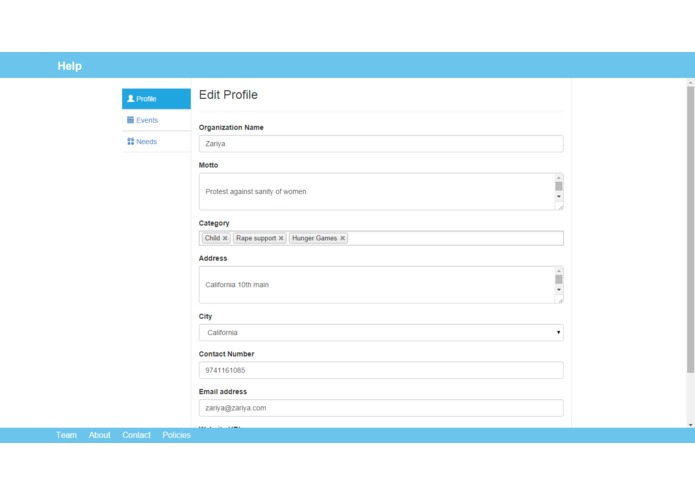
Task: Open the About footer link
Action: coord(99,435)
